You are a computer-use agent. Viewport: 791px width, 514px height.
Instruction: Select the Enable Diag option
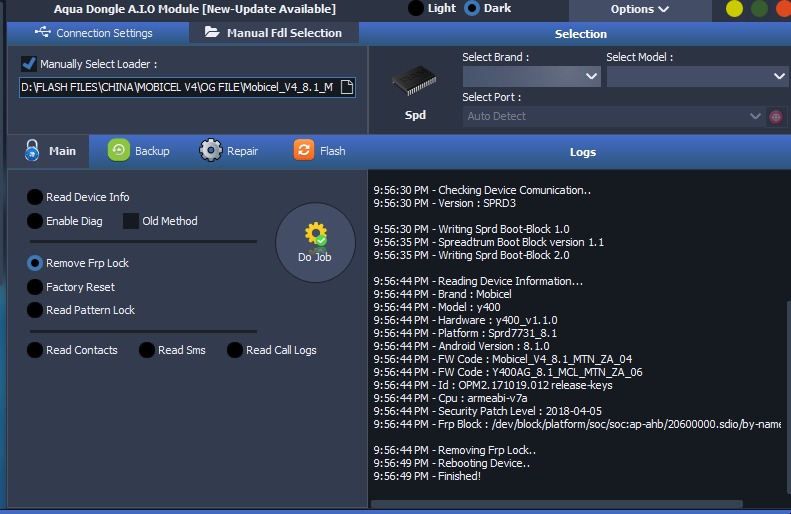coord(34,221)
